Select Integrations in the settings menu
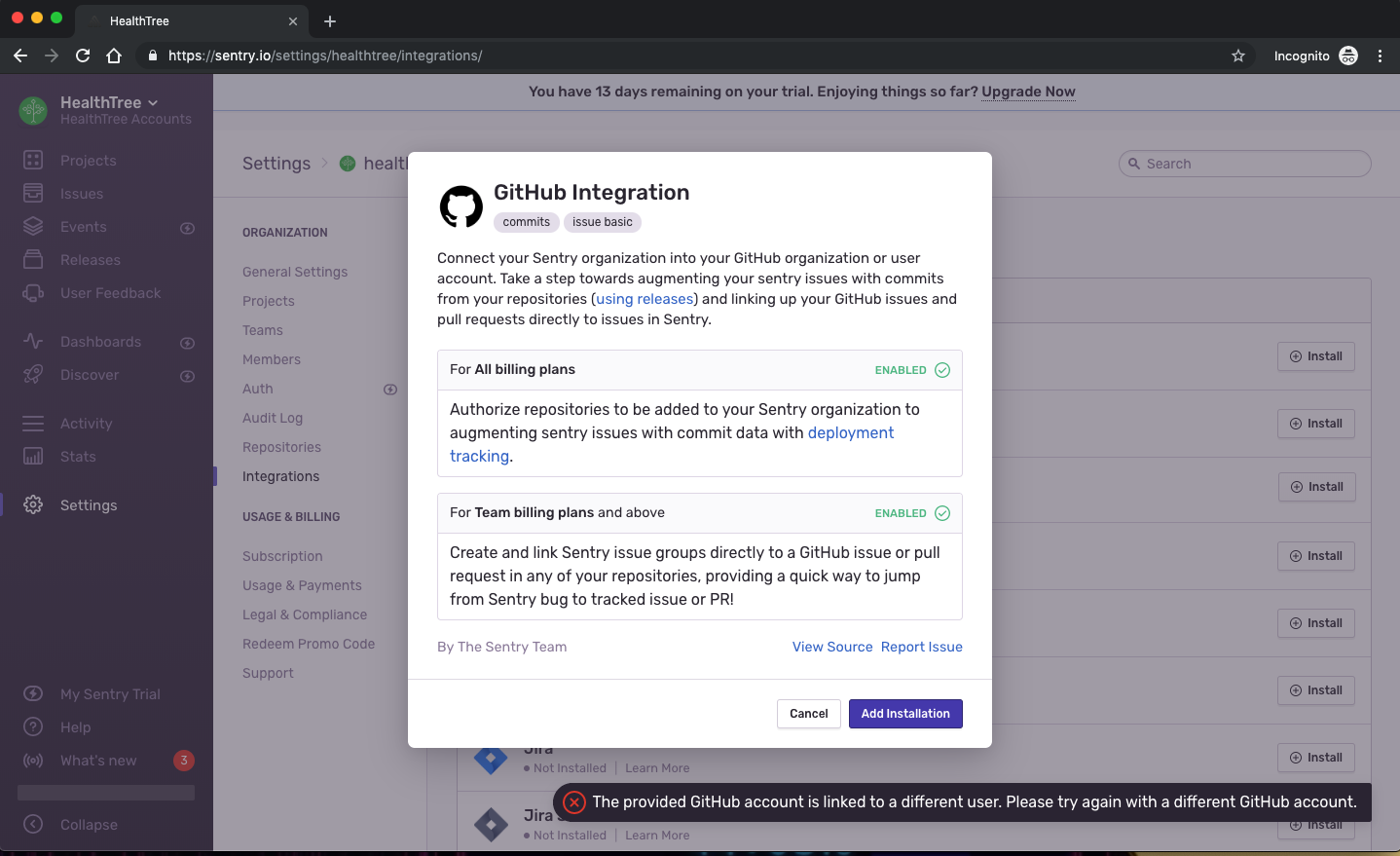The image size is (1400, 856). [x=281, y=476]
